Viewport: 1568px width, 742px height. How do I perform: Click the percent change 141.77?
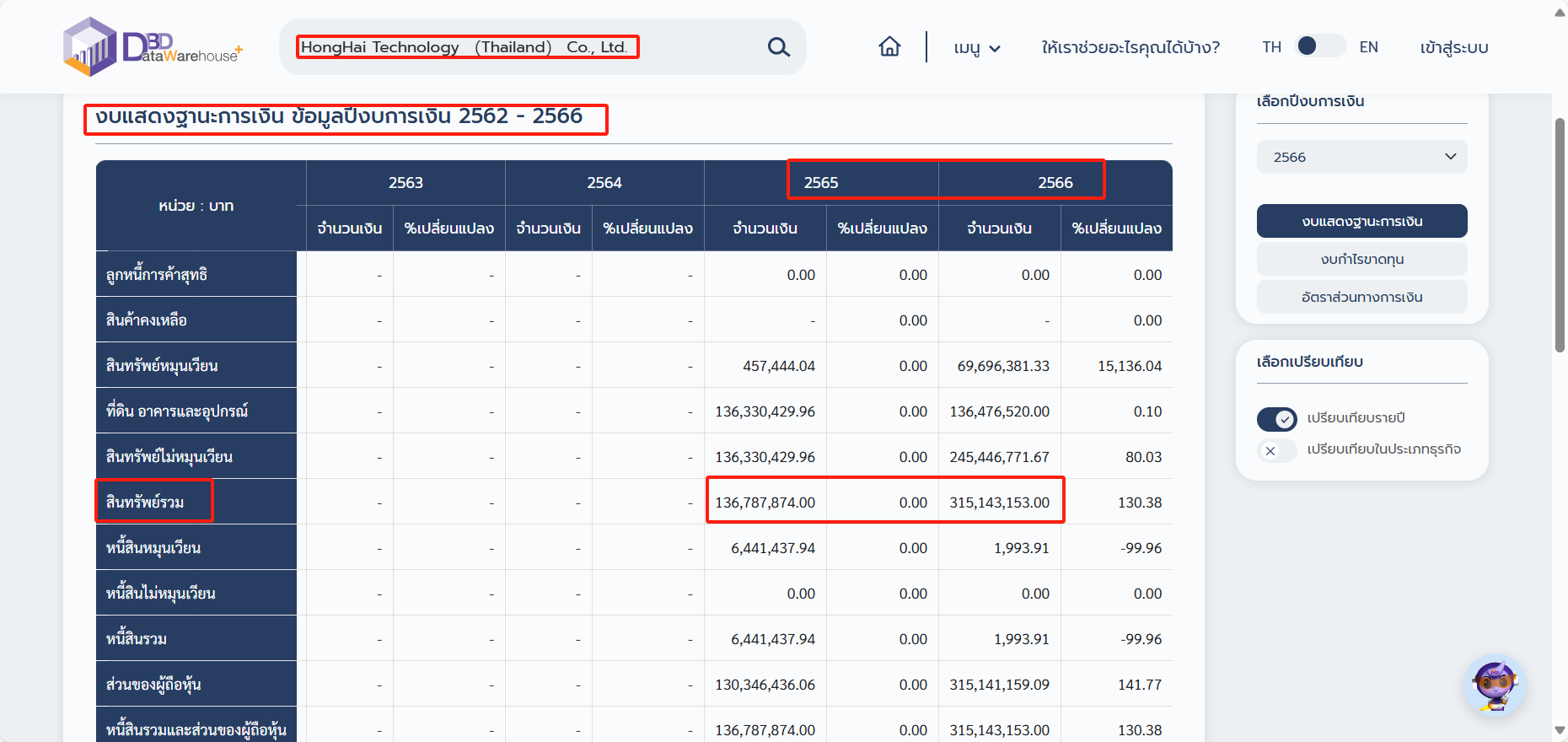click(1140, 685)
